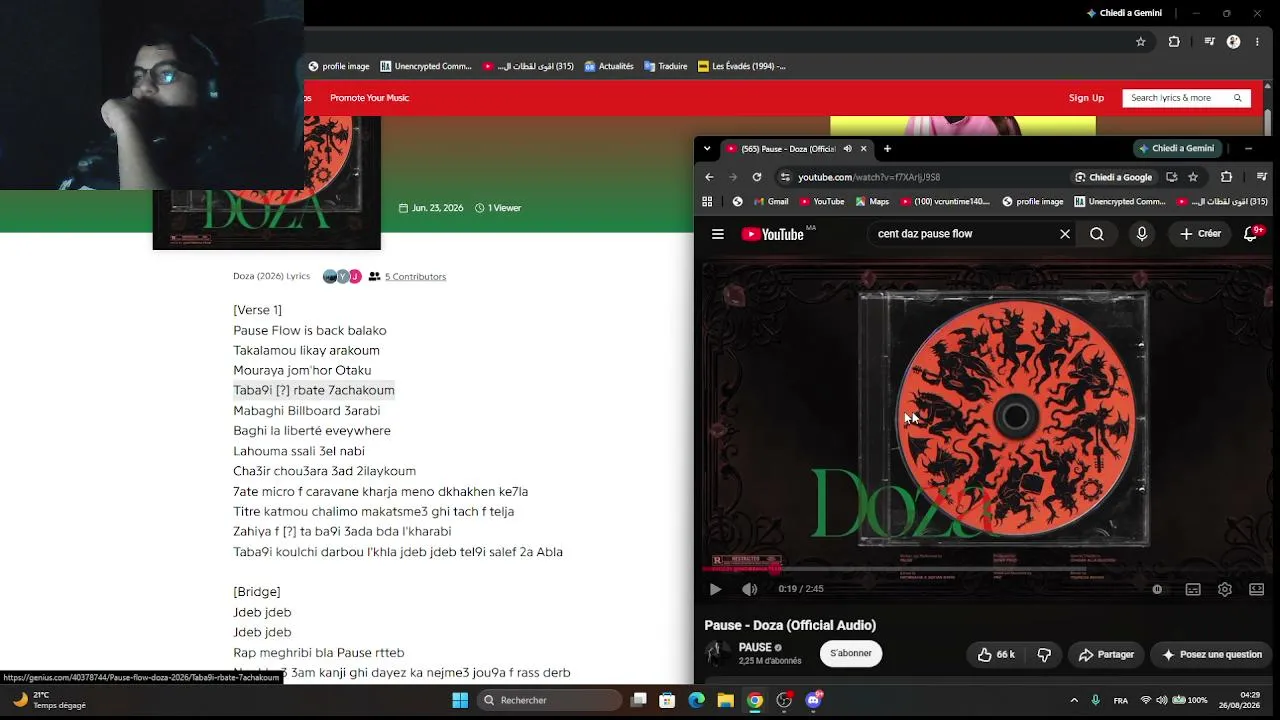Share the video with Partager button
Screen dimensions: 1280x720
coord(1106,654)
